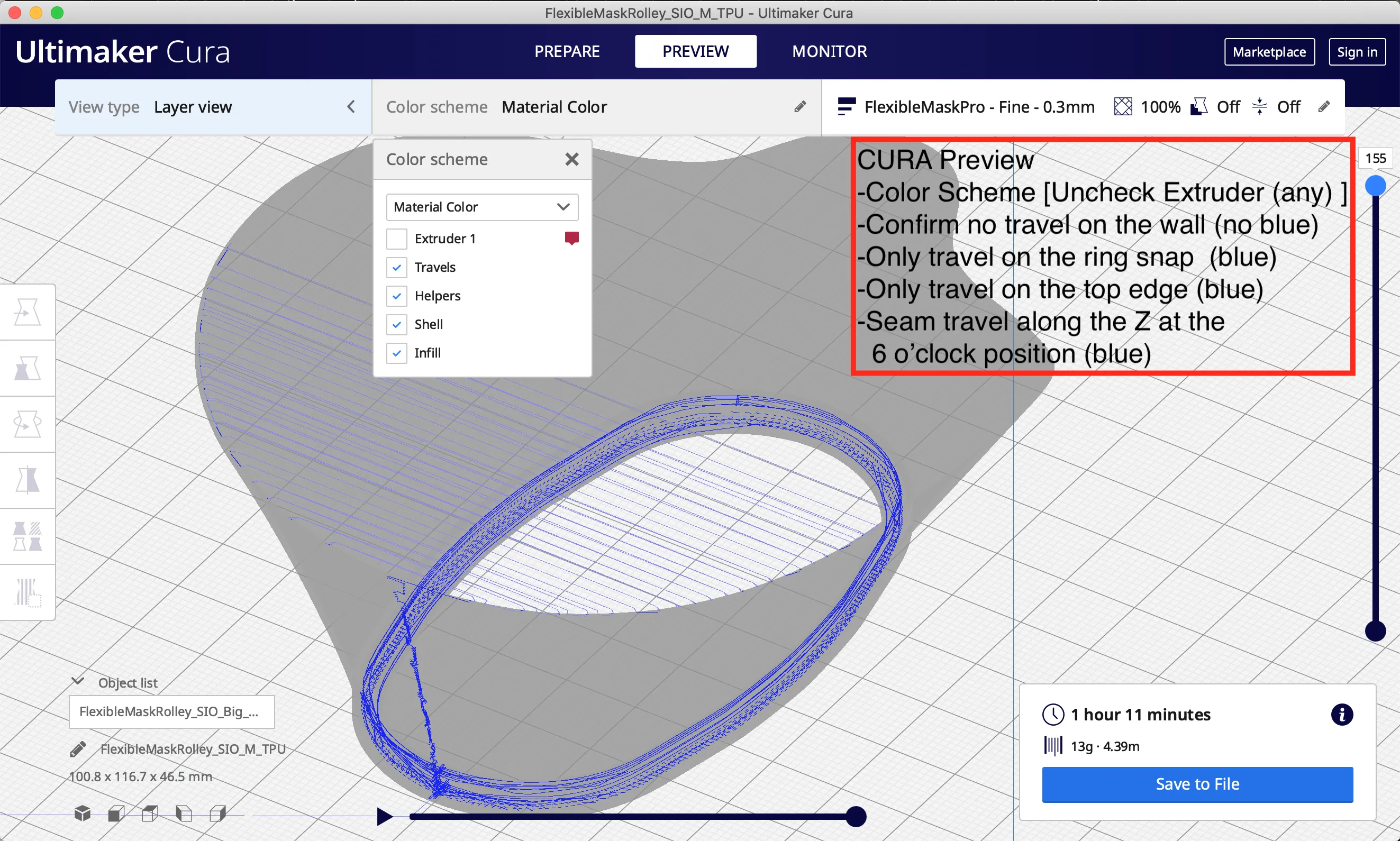Collapse the View type Layer view chevron

(x=351, y=106)
